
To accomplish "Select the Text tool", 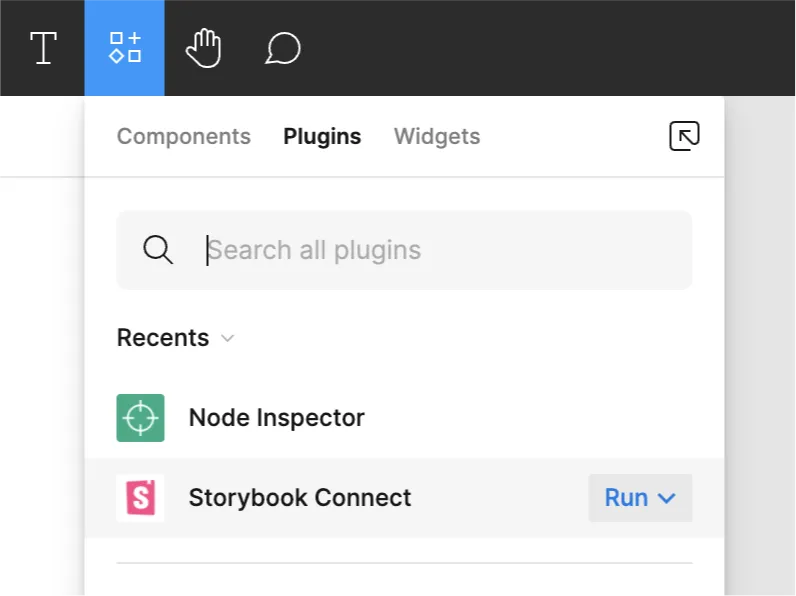I will (x=44, y=48).
